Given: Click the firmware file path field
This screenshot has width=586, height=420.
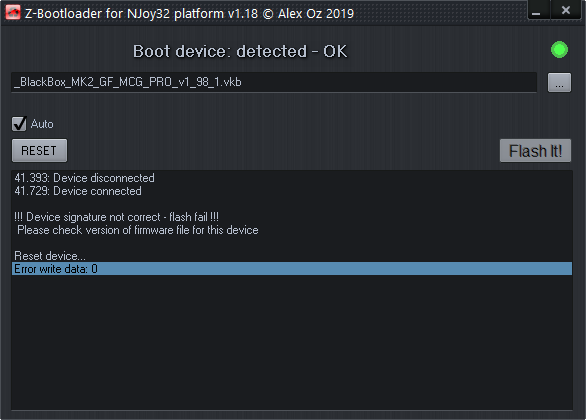Looking at the screenshot, I should [274, 82].
